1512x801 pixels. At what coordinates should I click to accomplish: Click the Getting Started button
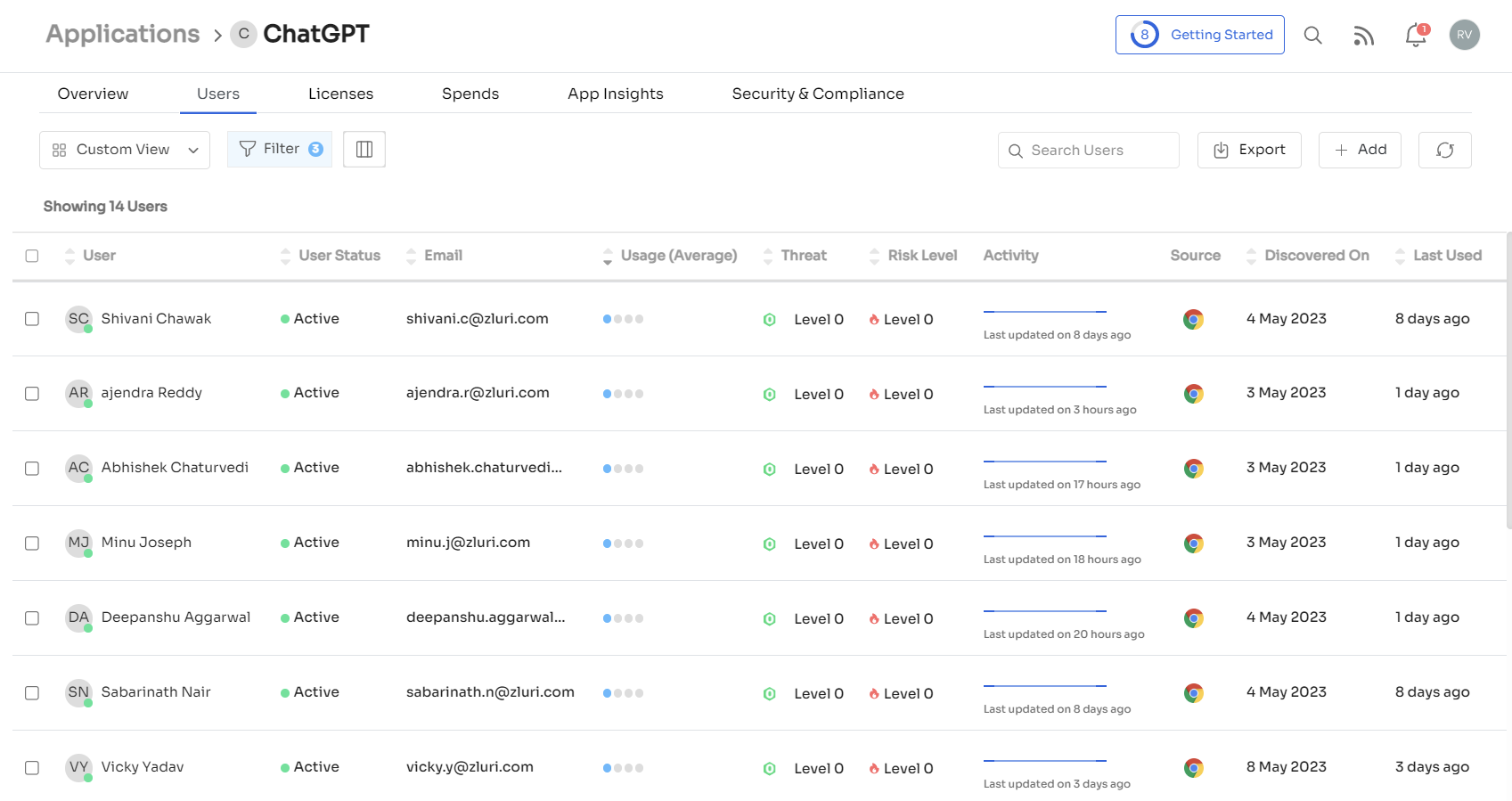point(1199,35)
